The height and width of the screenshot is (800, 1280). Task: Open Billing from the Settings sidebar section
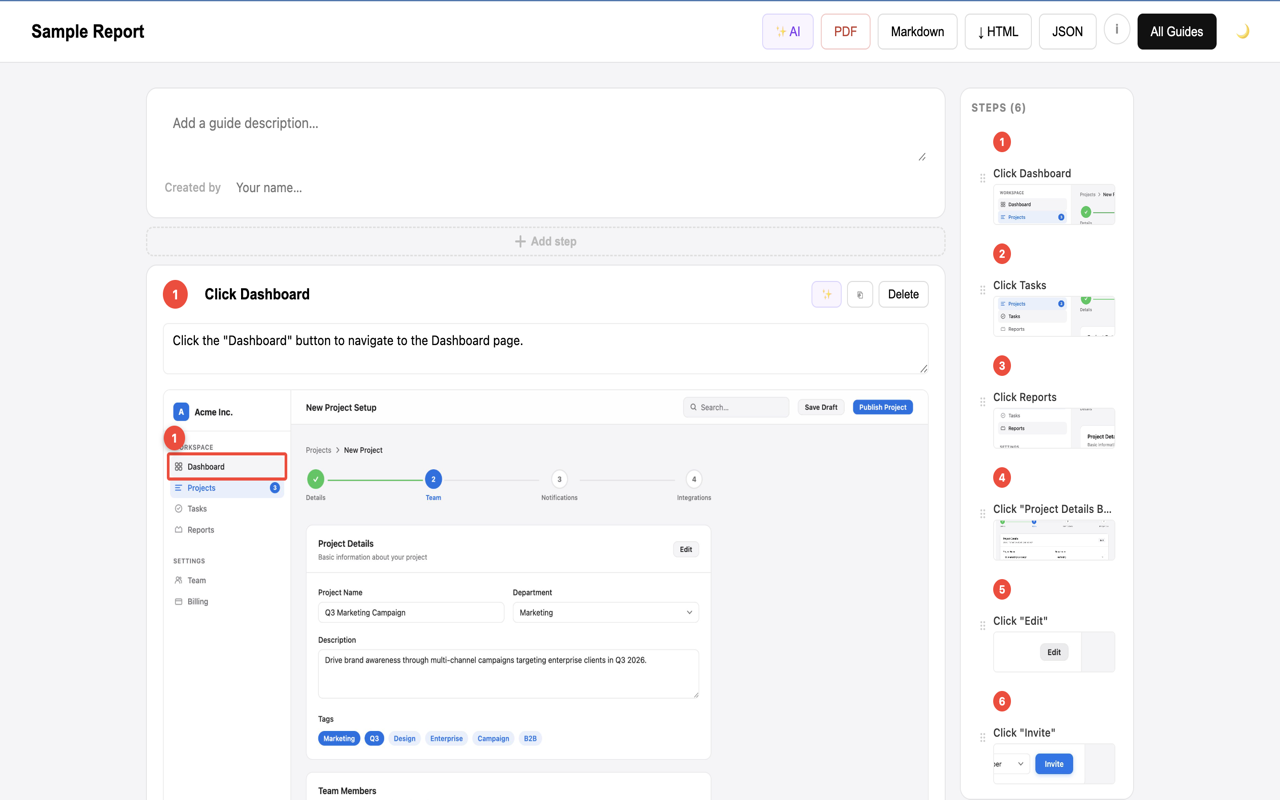(196, 601)
